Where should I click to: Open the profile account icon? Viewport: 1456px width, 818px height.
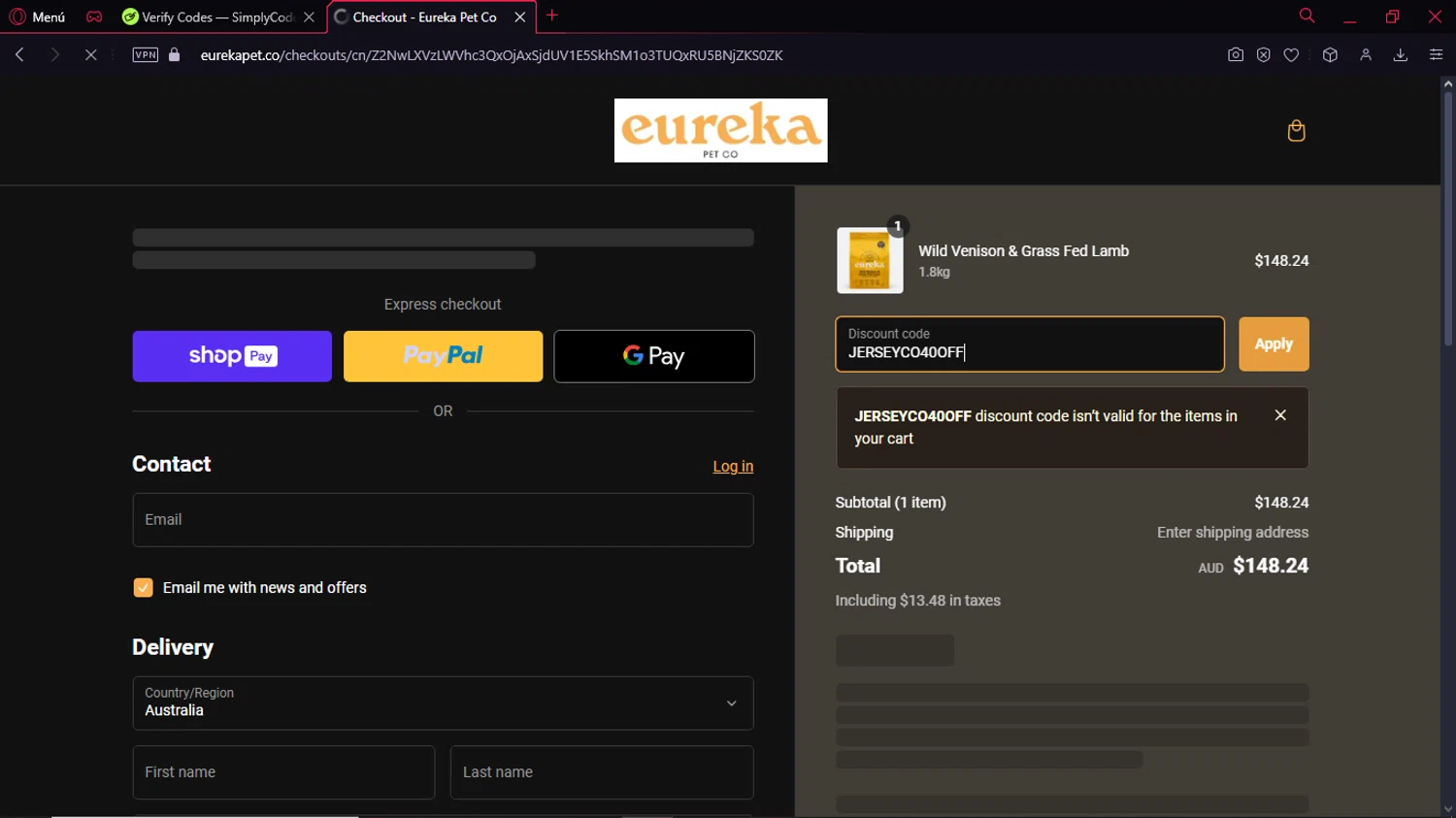[1366, 55]
